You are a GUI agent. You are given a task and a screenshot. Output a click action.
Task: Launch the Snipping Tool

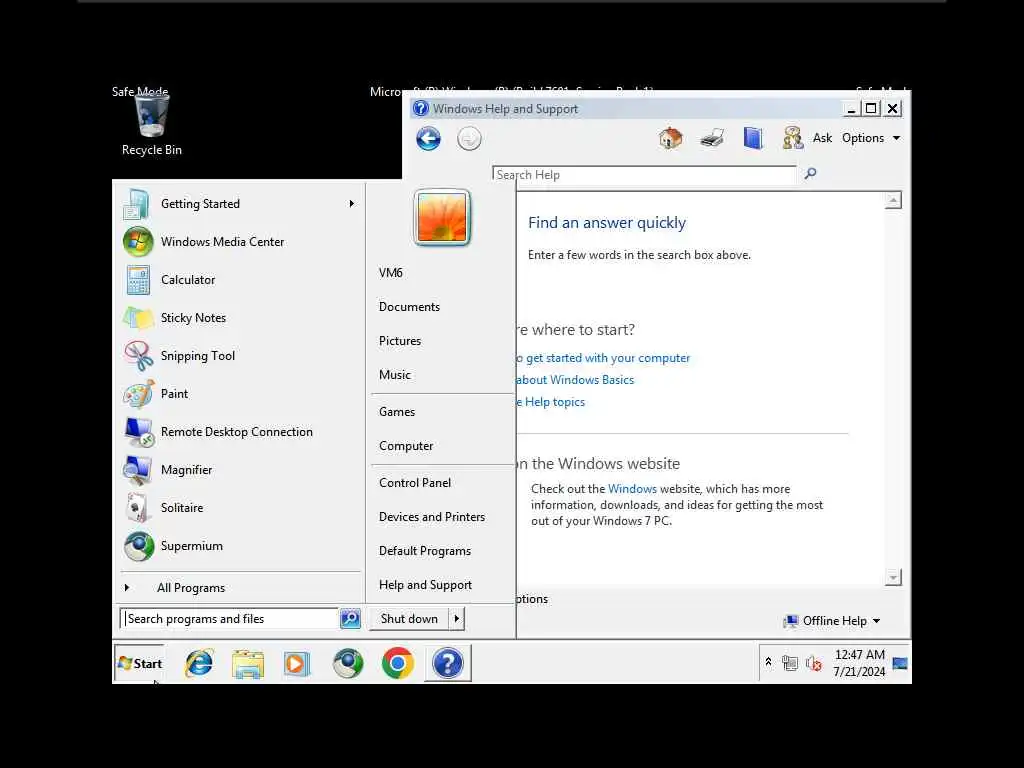point(240,356)
